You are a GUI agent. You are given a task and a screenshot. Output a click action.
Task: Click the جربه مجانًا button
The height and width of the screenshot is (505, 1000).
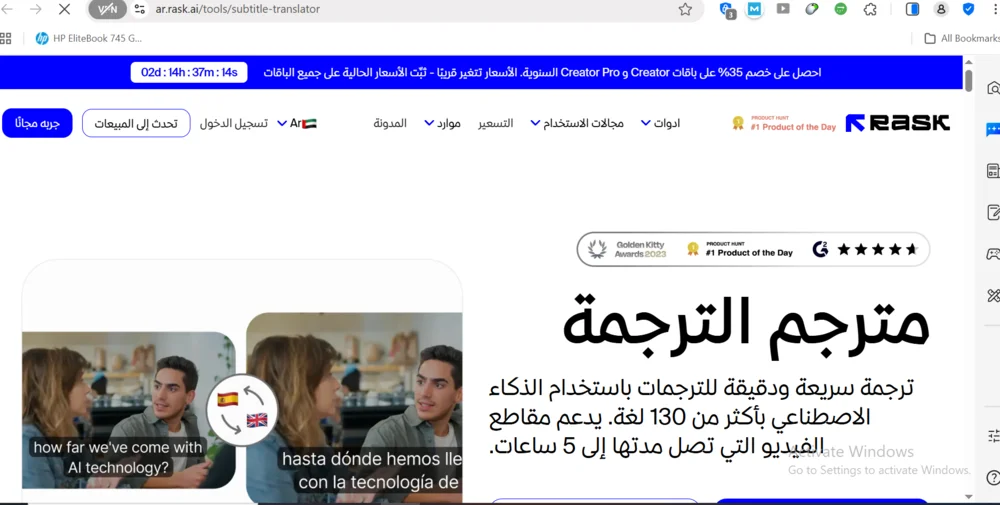point(37,123)
